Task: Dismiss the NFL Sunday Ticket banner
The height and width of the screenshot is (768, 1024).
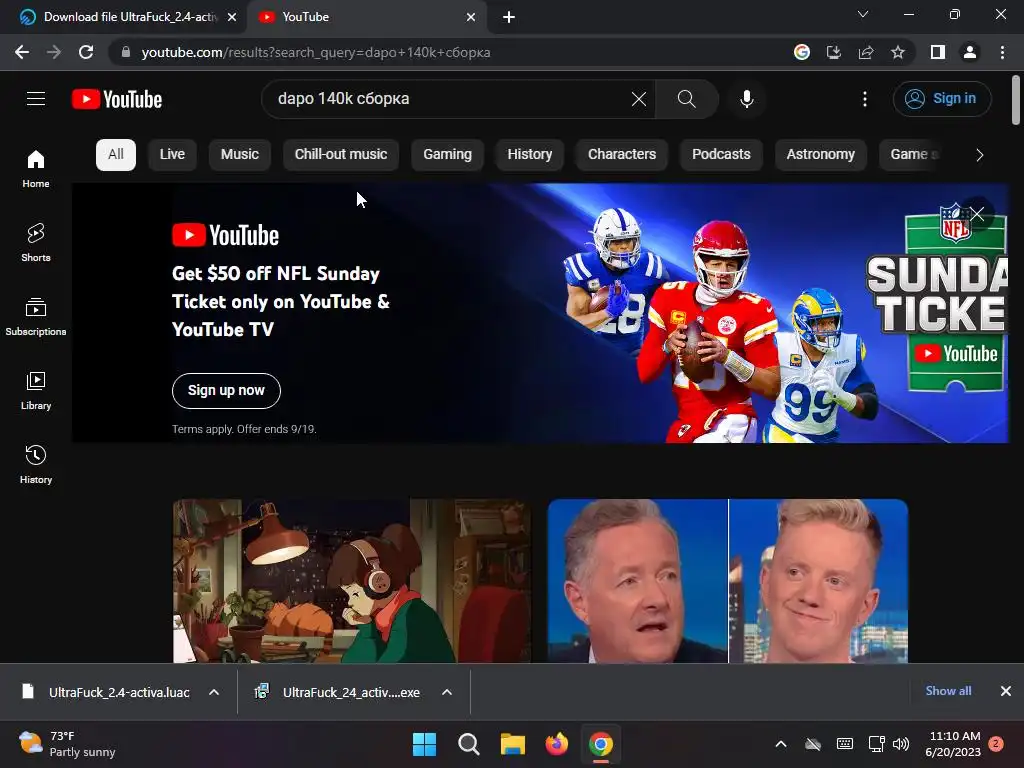Action: tap(977, 214)
